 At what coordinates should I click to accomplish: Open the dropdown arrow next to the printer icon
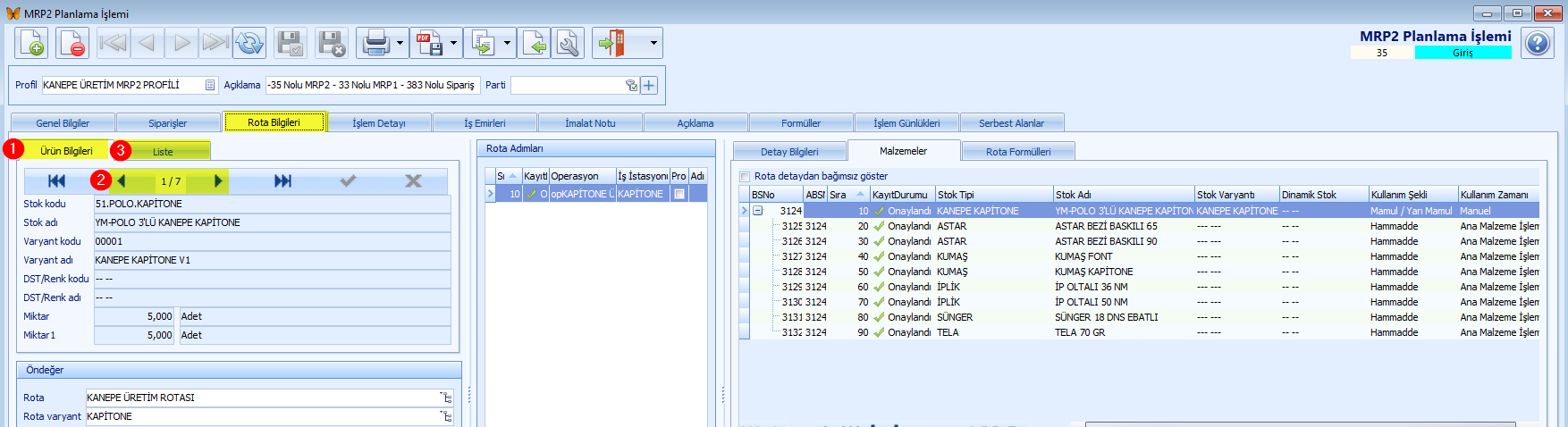coord(400,43)
